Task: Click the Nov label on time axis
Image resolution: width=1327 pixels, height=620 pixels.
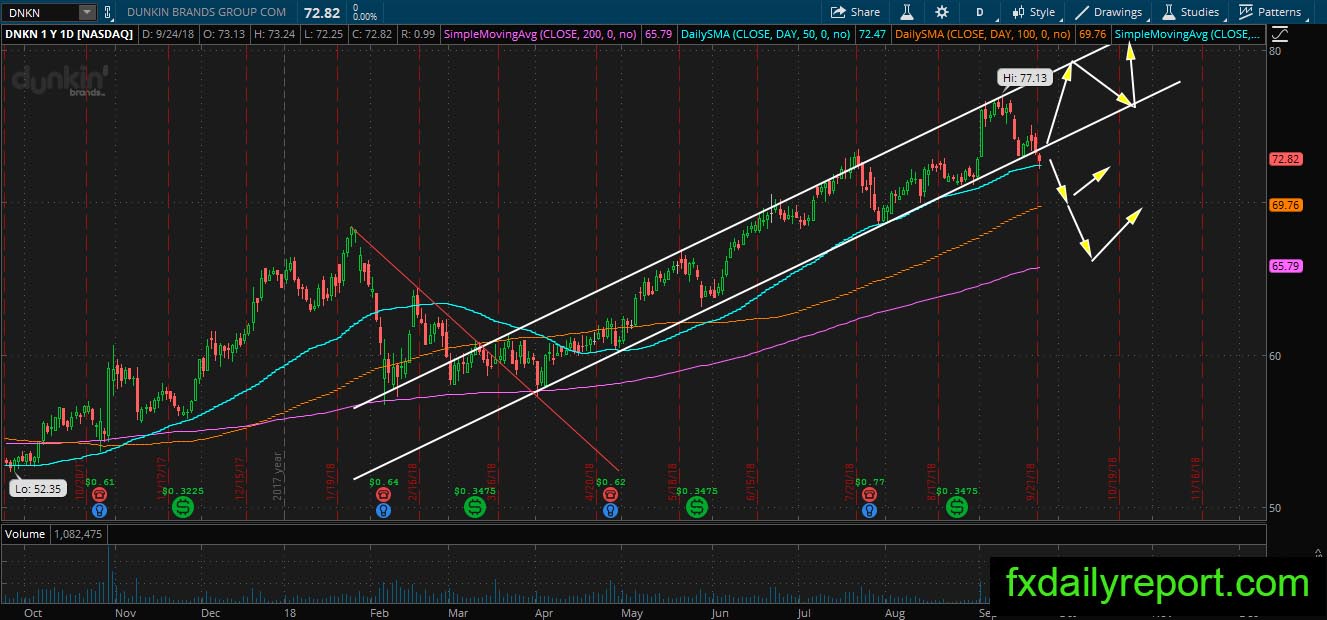Action: (x=125, y=611)
